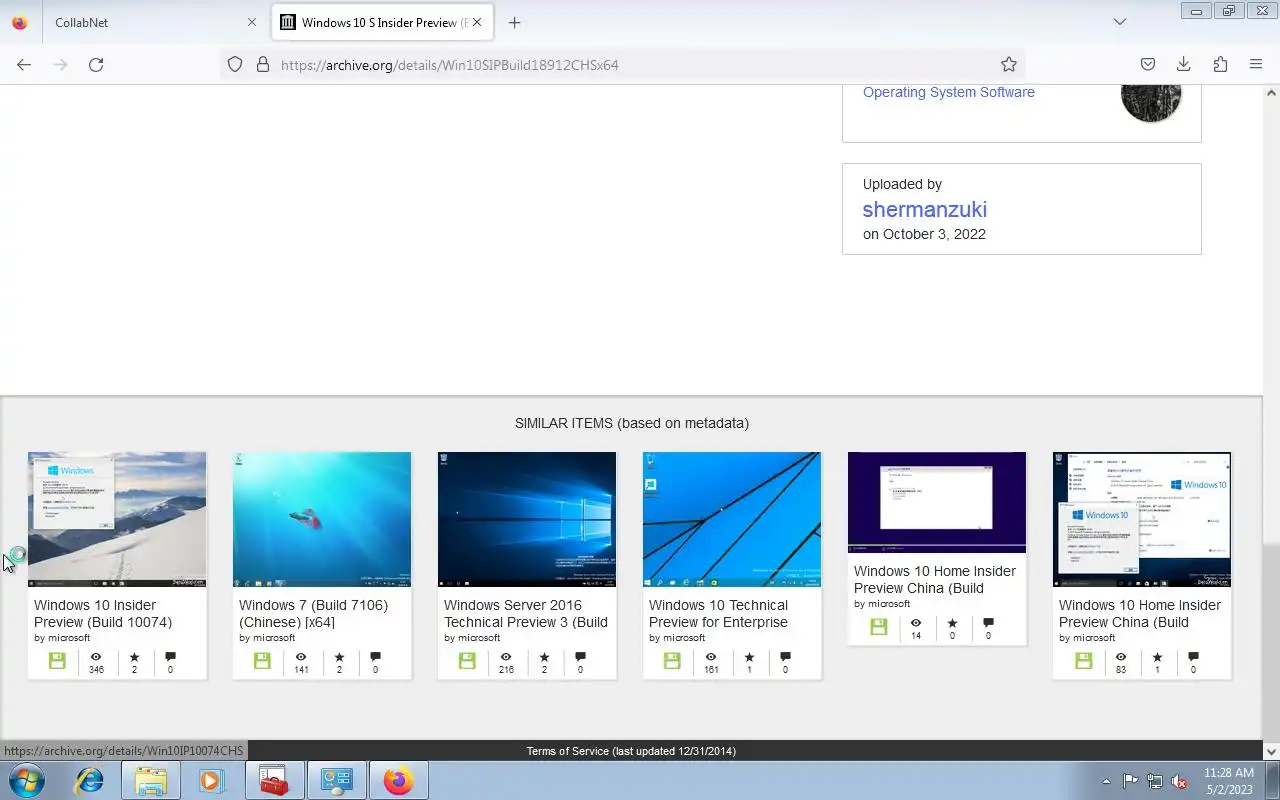This screenshot has width=1280, height=800.
Task: Reload the current page
Action: pyautogui.click(x=96, y=64)
